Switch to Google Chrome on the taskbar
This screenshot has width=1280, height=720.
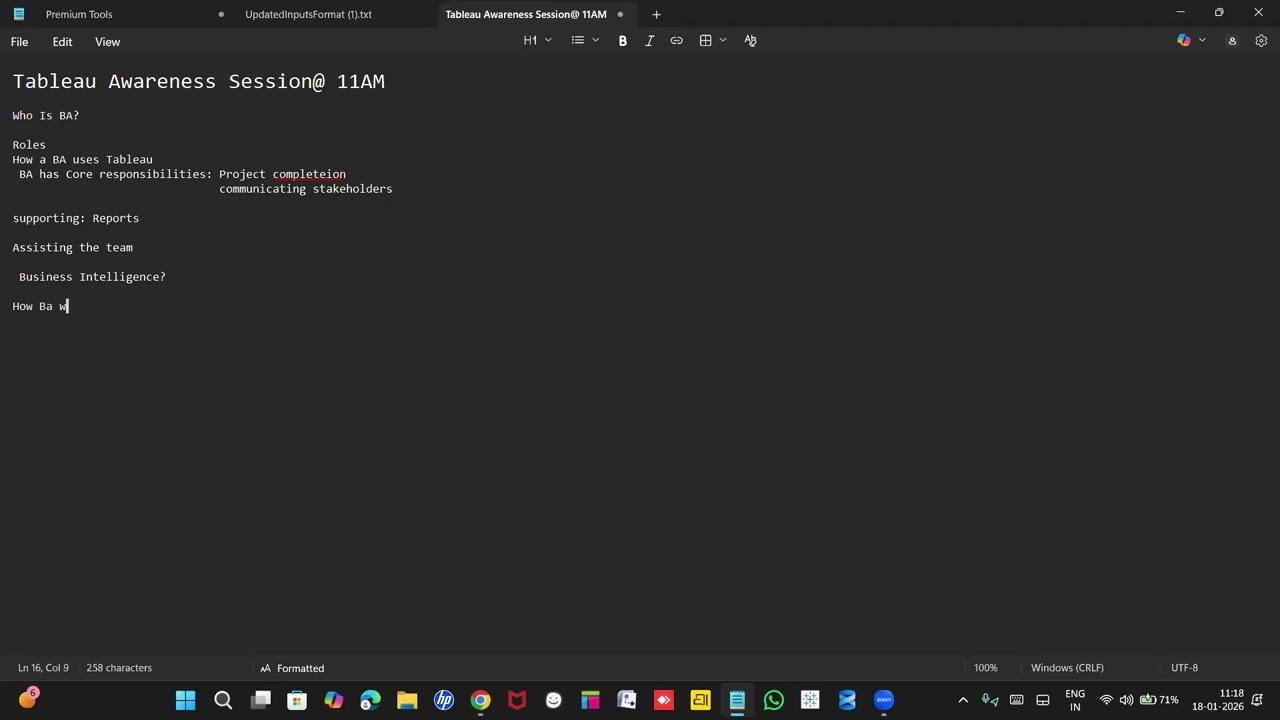(x=481, y=700)
